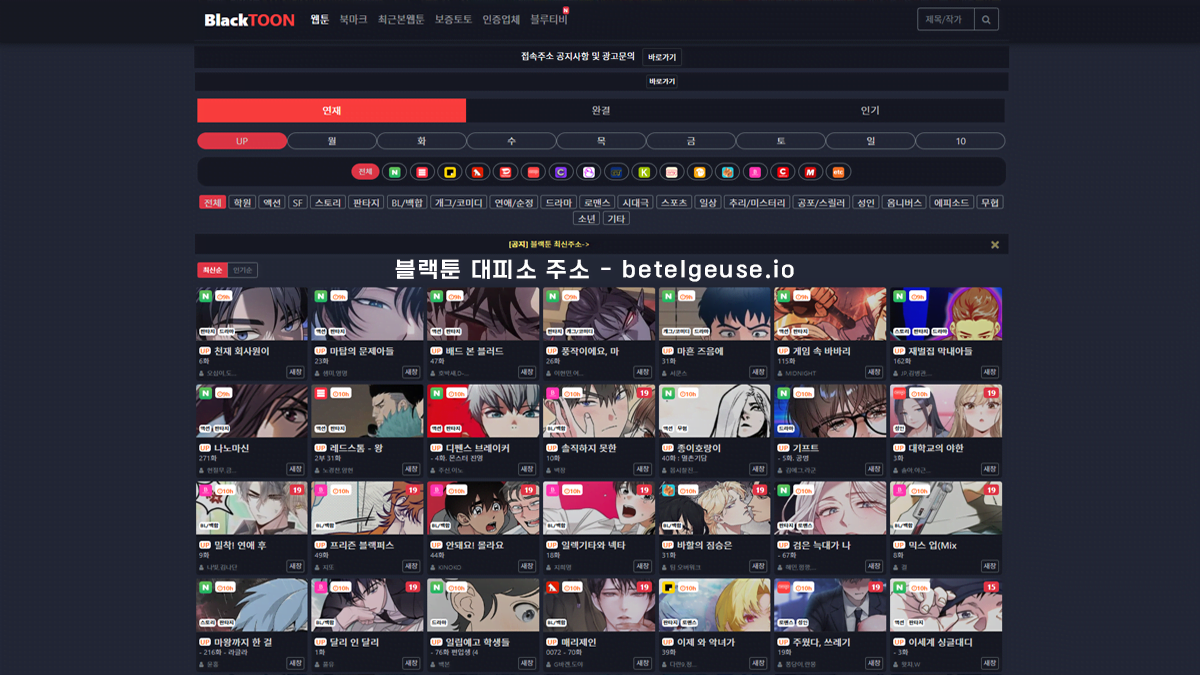Viewport: 1200px width, 675px height.
Task: Select the yellow square platform icon
Action: click(x=450, y=172)
